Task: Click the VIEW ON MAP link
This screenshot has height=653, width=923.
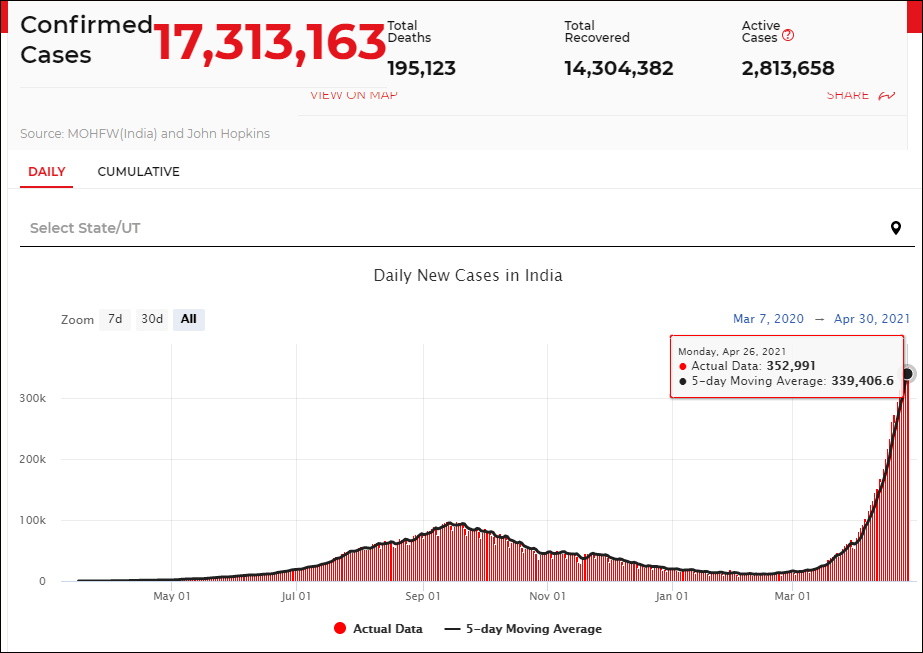Action: [354, 95]
